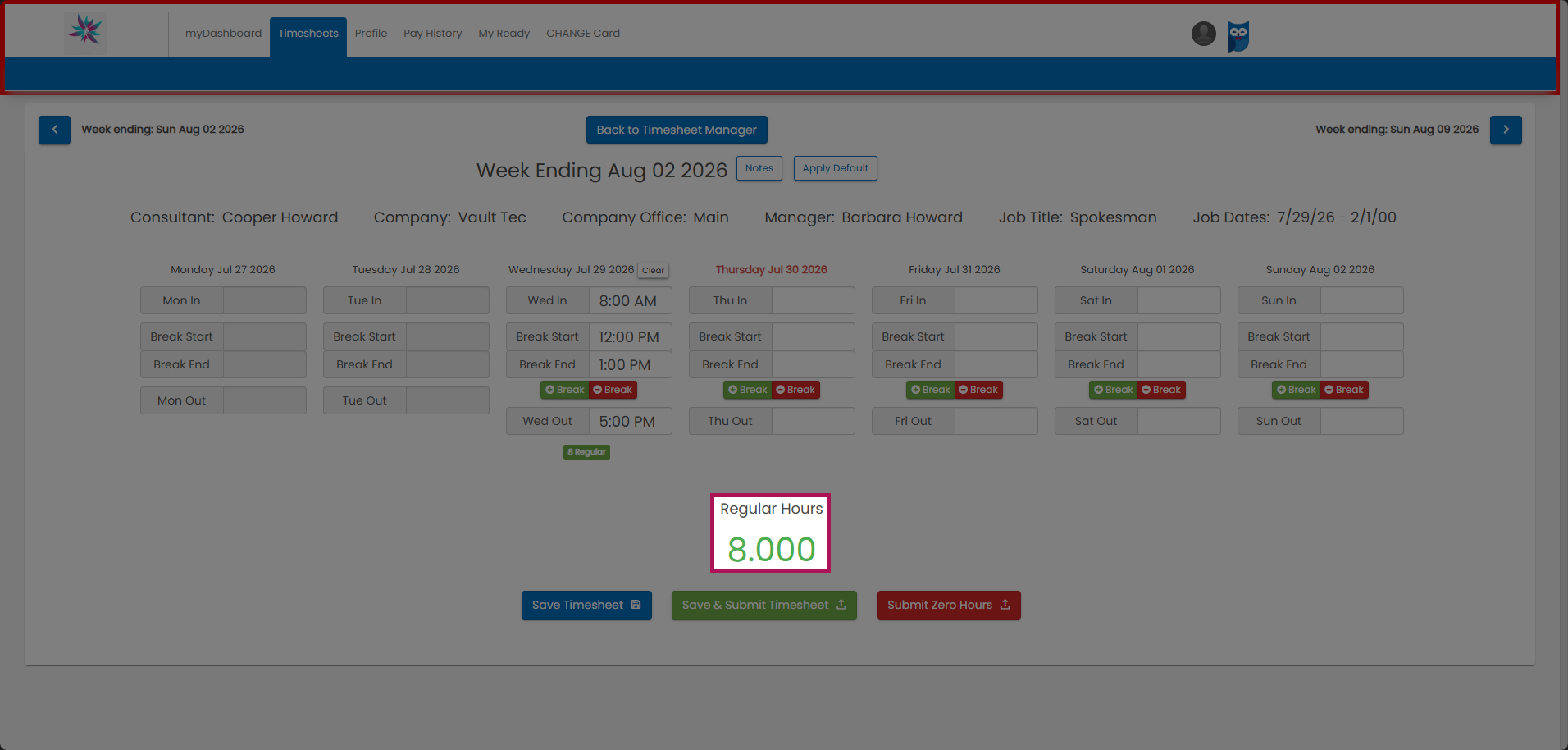Add a break on Thursday
1568x750 pixels.
(x=747, y=390)
